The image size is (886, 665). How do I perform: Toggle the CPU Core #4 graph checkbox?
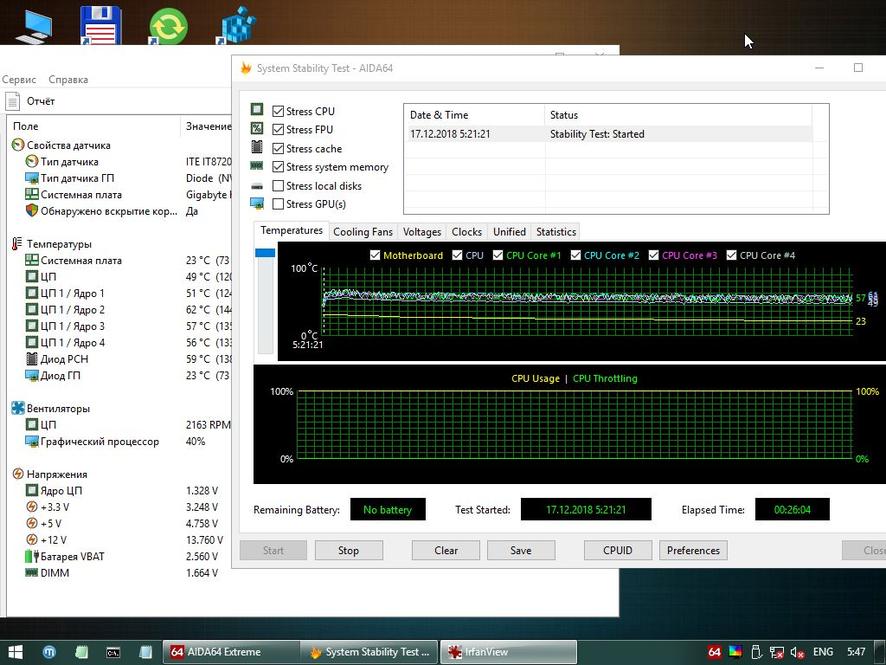click(x=732, y=255)
